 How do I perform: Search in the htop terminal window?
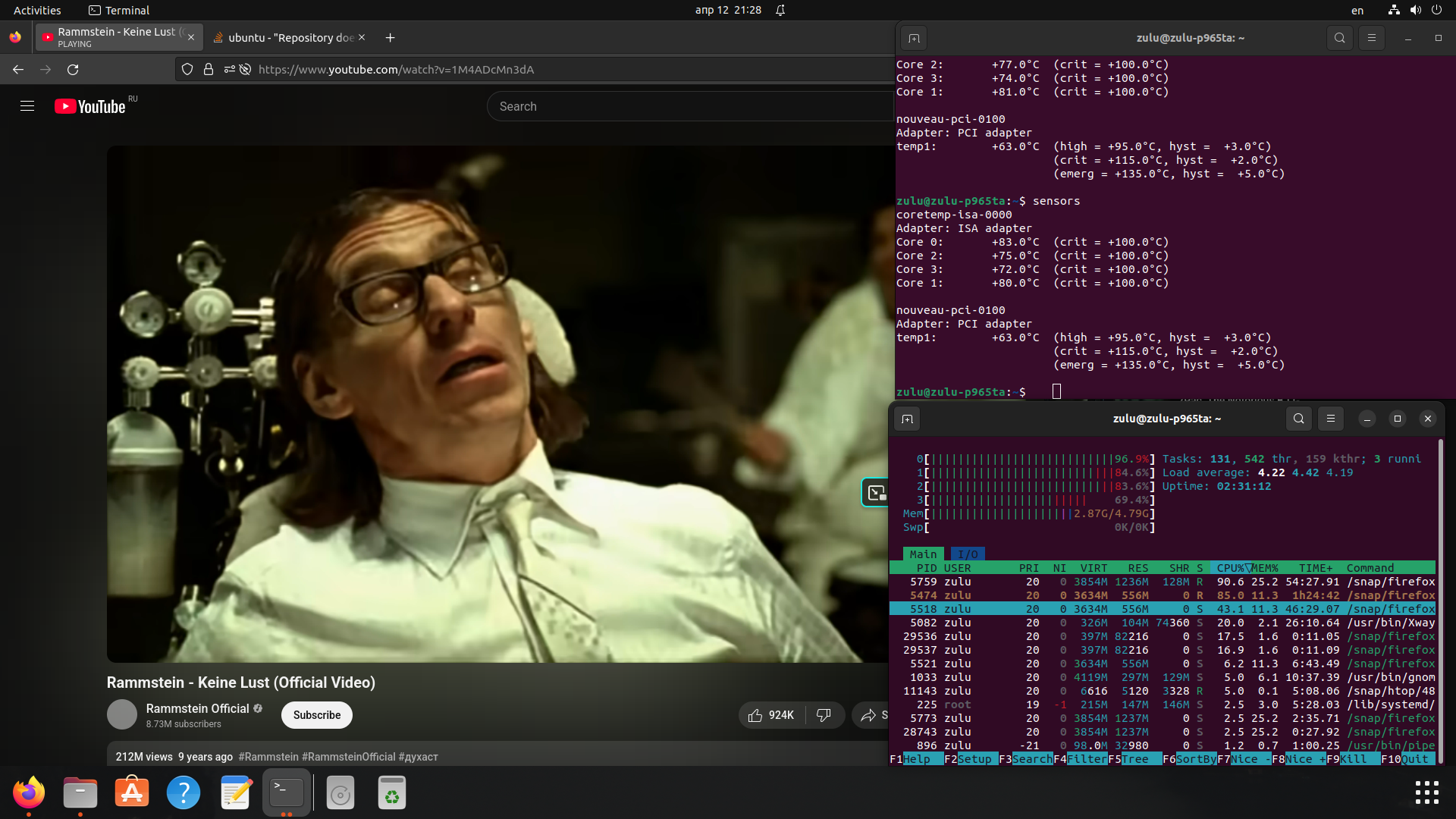[x=1299, y=419]
